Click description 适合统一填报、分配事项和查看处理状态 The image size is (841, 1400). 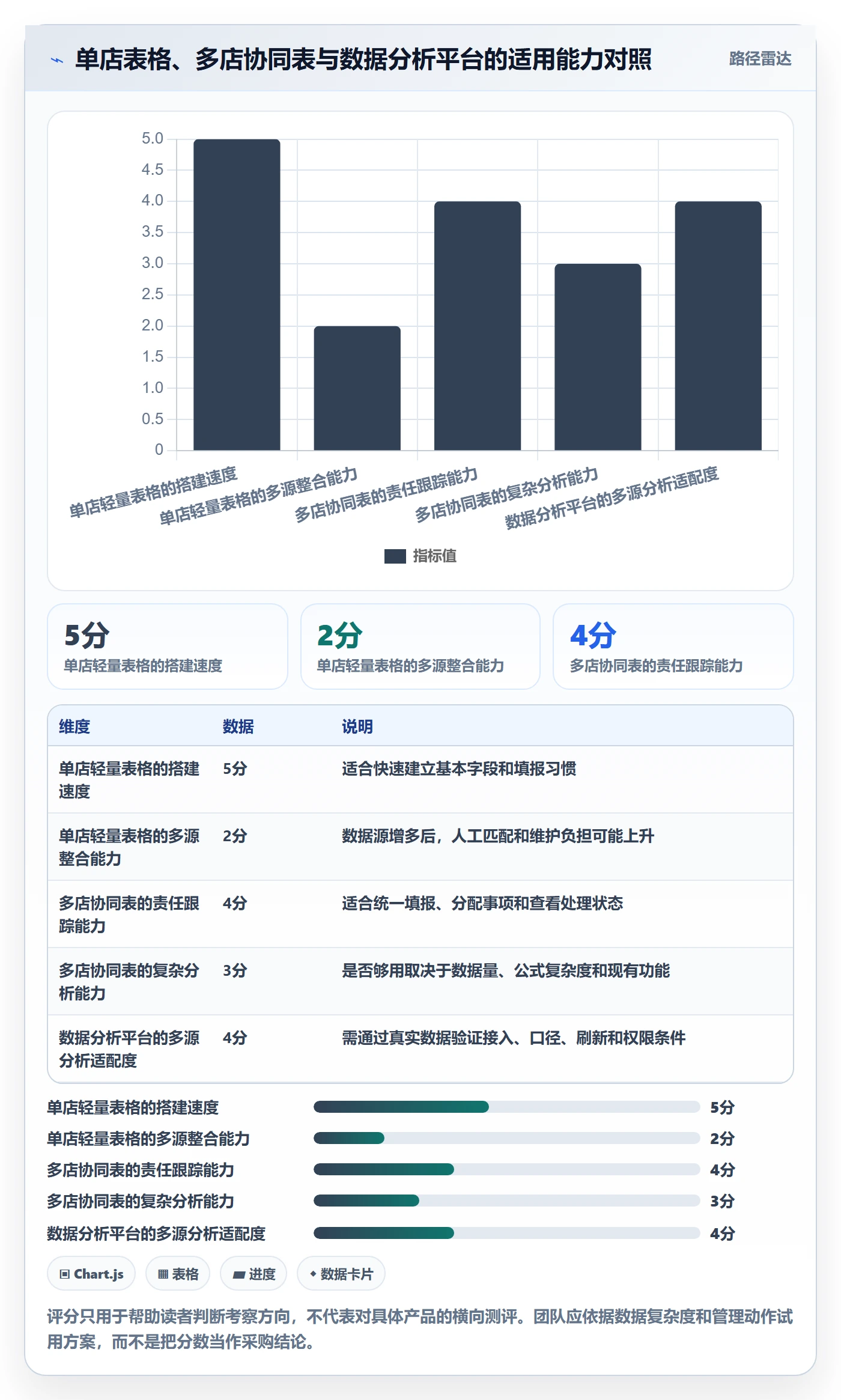point(482,903)
